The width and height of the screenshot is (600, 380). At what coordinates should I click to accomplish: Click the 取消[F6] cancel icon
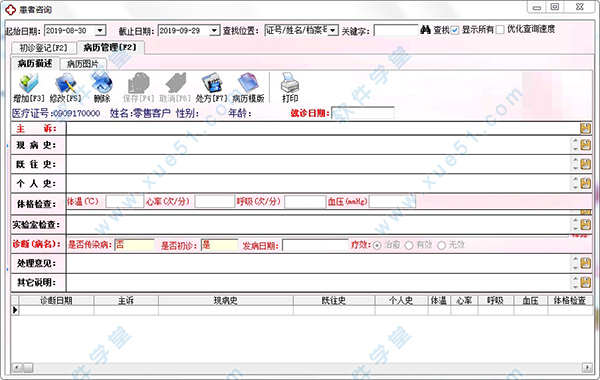(175, 83)
